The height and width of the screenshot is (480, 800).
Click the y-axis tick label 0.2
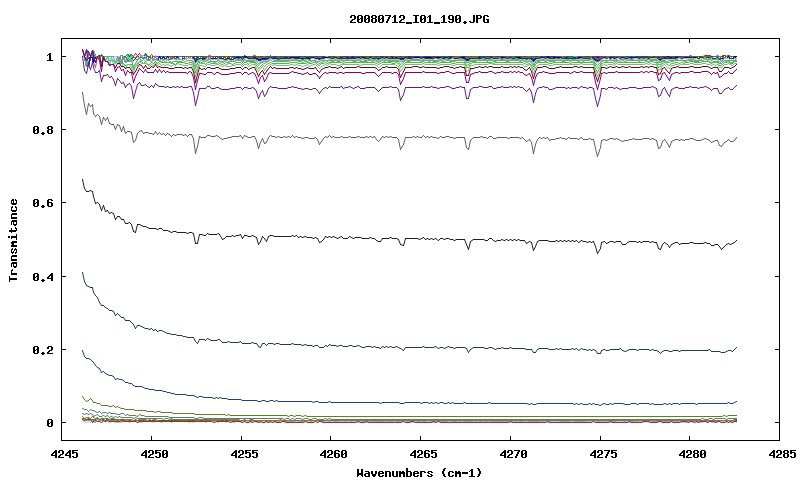43,350
